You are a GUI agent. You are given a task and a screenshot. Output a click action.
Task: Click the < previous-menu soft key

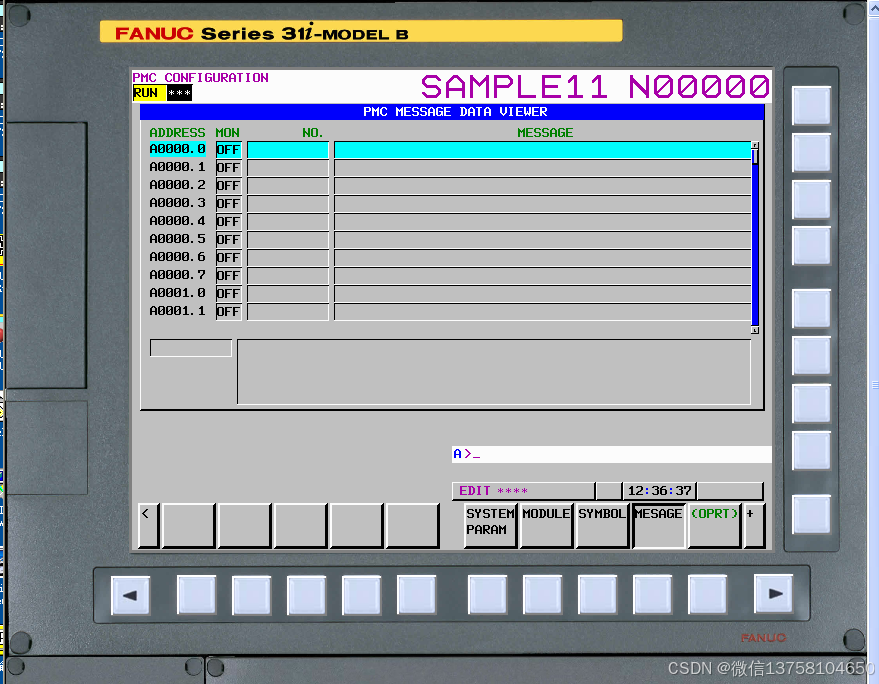[x=149, y=525]
